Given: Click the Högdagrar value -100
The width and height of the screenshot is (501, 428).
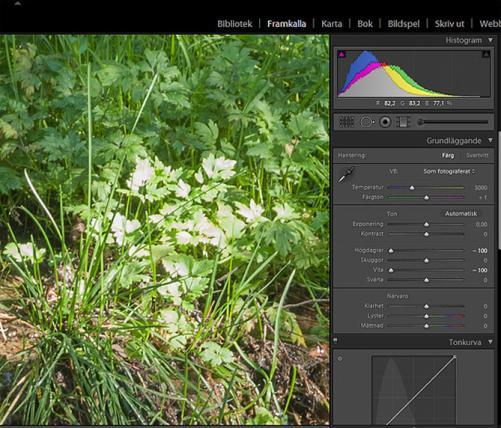Looking at the screenshot, I should [x=480, y=251].
